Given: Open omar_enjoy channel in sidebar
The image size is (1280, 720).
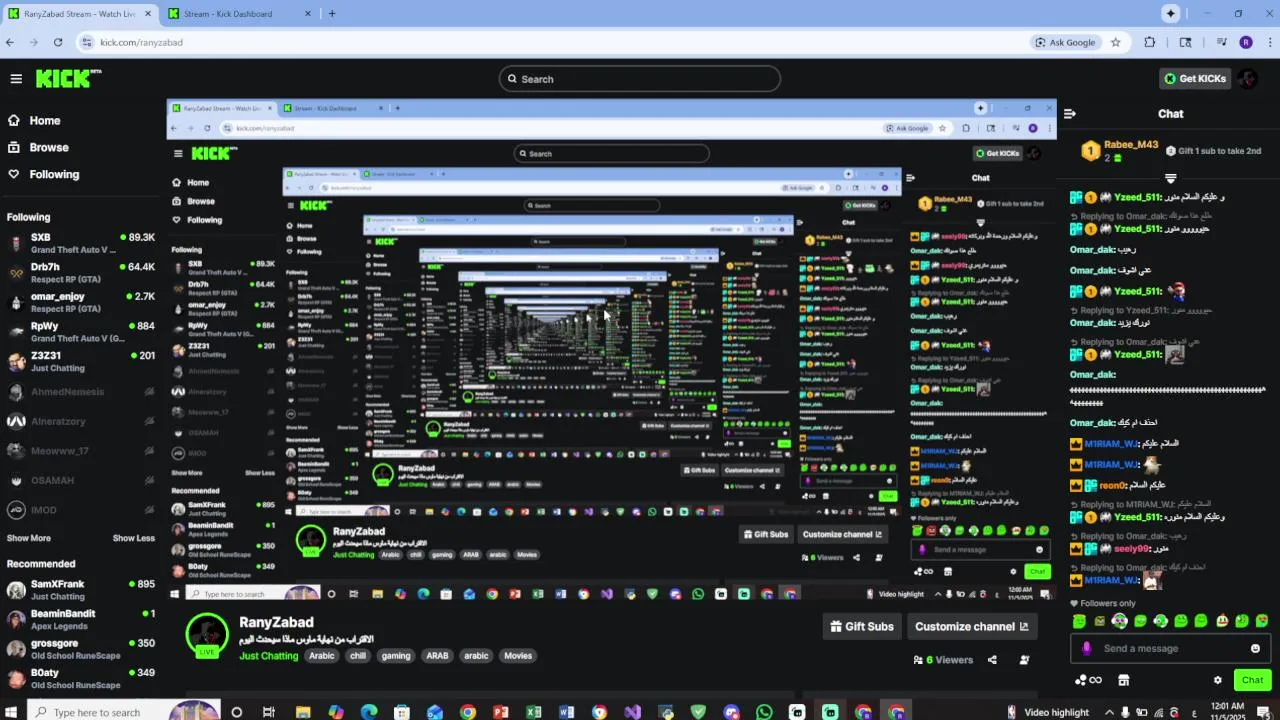Looking at the screenshot, I should 80,302.
